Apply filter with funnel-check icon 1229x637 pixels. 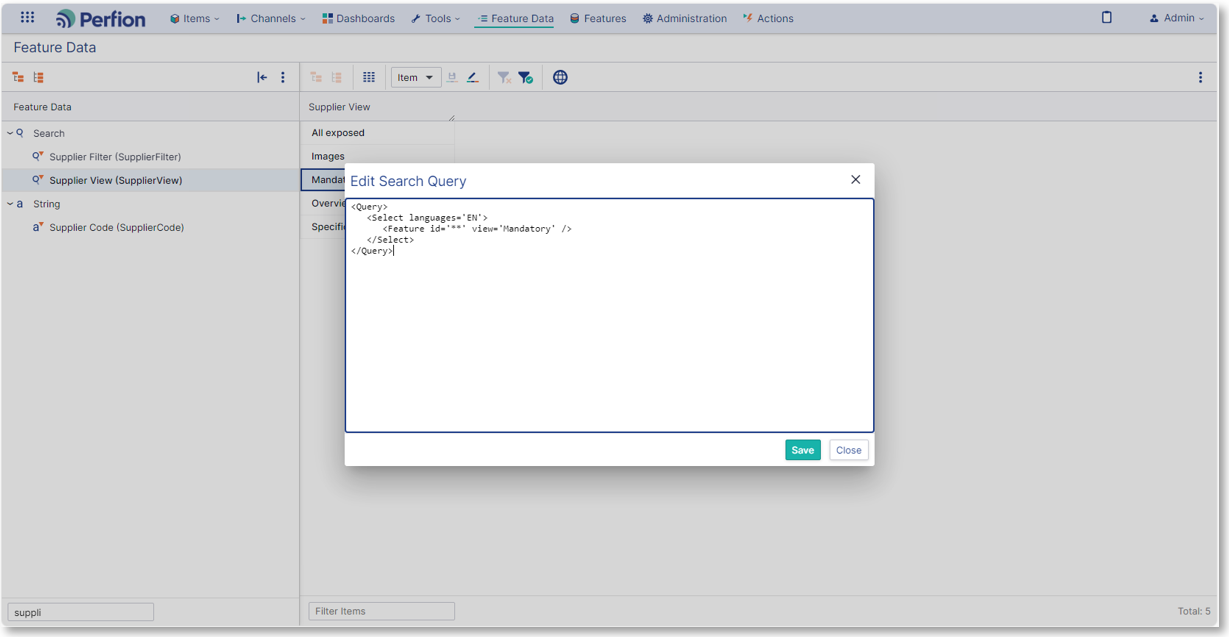click(526, 77)
